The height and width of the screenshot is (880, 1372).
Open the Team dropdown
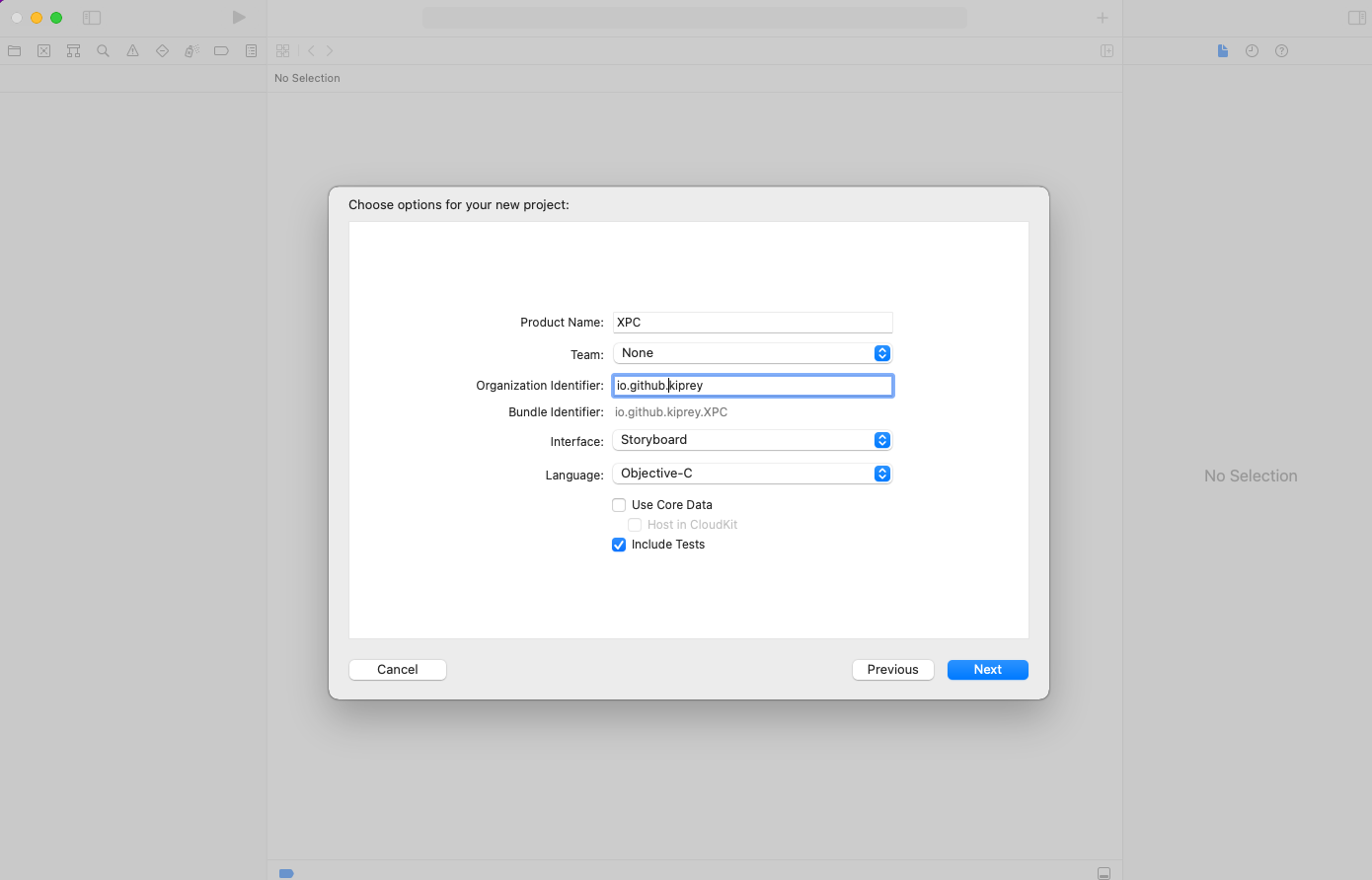pyautogui.click(x=752, y=353)
